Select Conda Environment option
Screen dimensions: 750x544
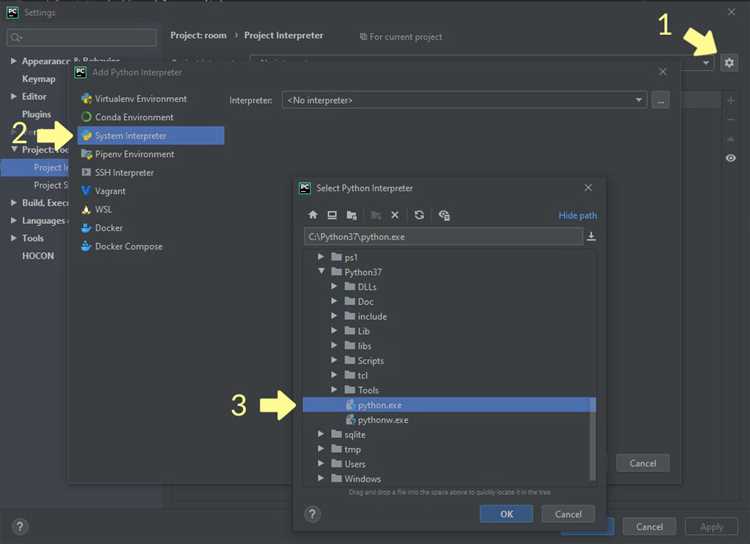click(151, 117)
